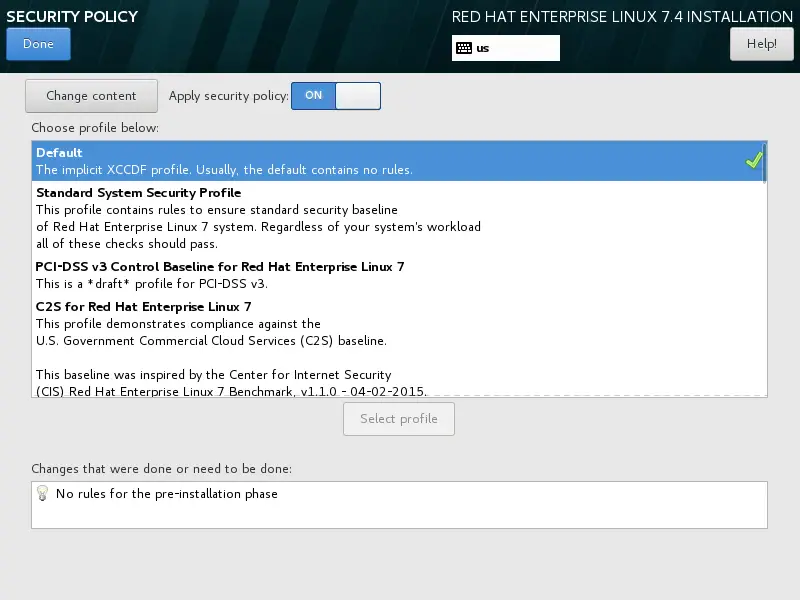
Task: Select the Default profile row
Action: click(x=397, y=161)
